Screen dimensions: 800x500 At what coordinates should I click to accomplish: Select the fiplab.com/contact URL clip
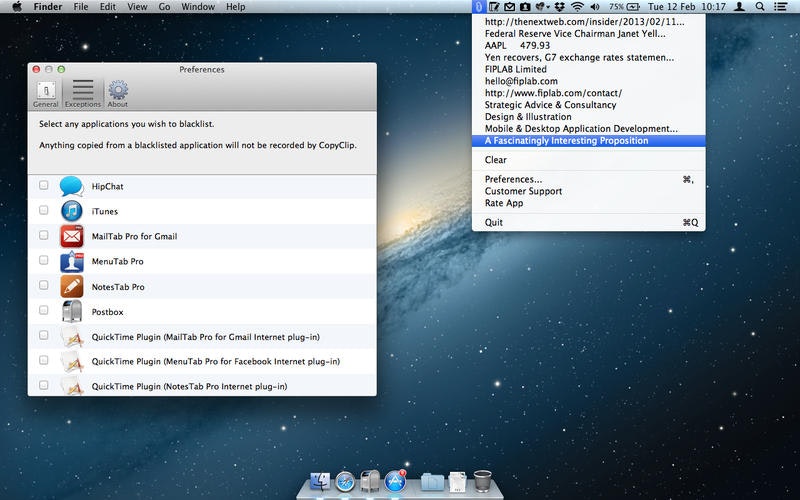coord(589,93)
